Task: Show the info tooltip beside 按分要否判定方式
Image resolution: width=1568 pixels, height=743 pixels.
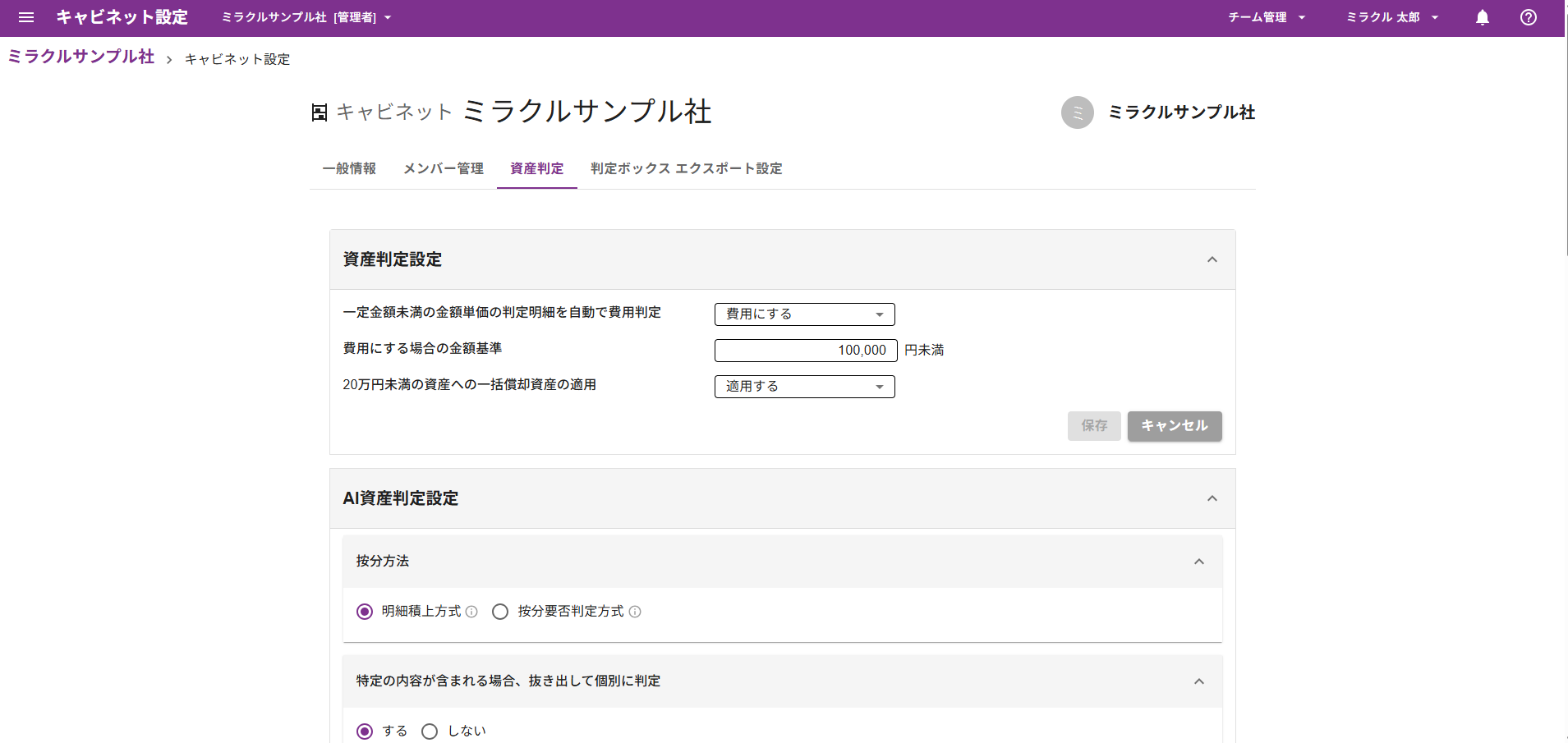Action: point(636,612)
